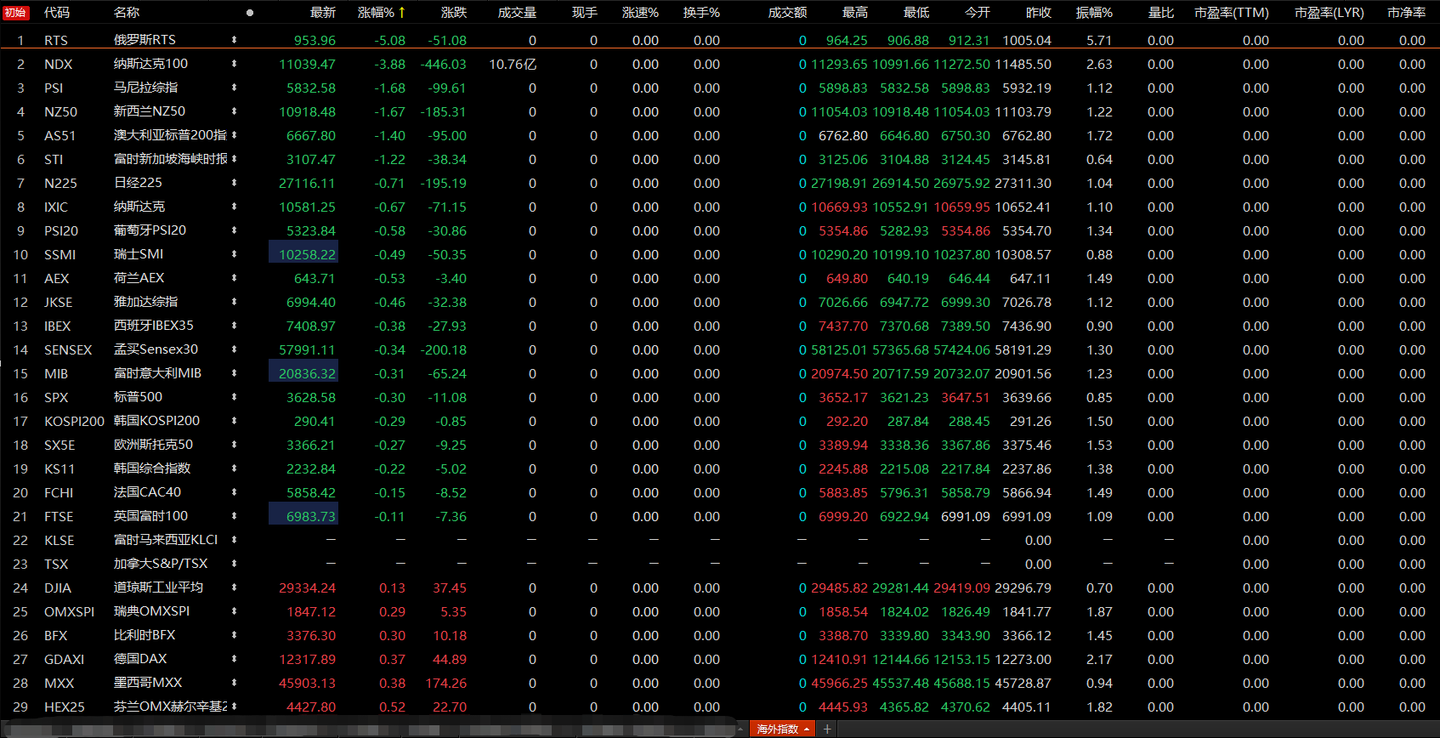The width and height of the screenshot is (1440, 738).
Task: Click the up-down arrow icon beside 雅加达综指
Action: (x=234, y=302)
